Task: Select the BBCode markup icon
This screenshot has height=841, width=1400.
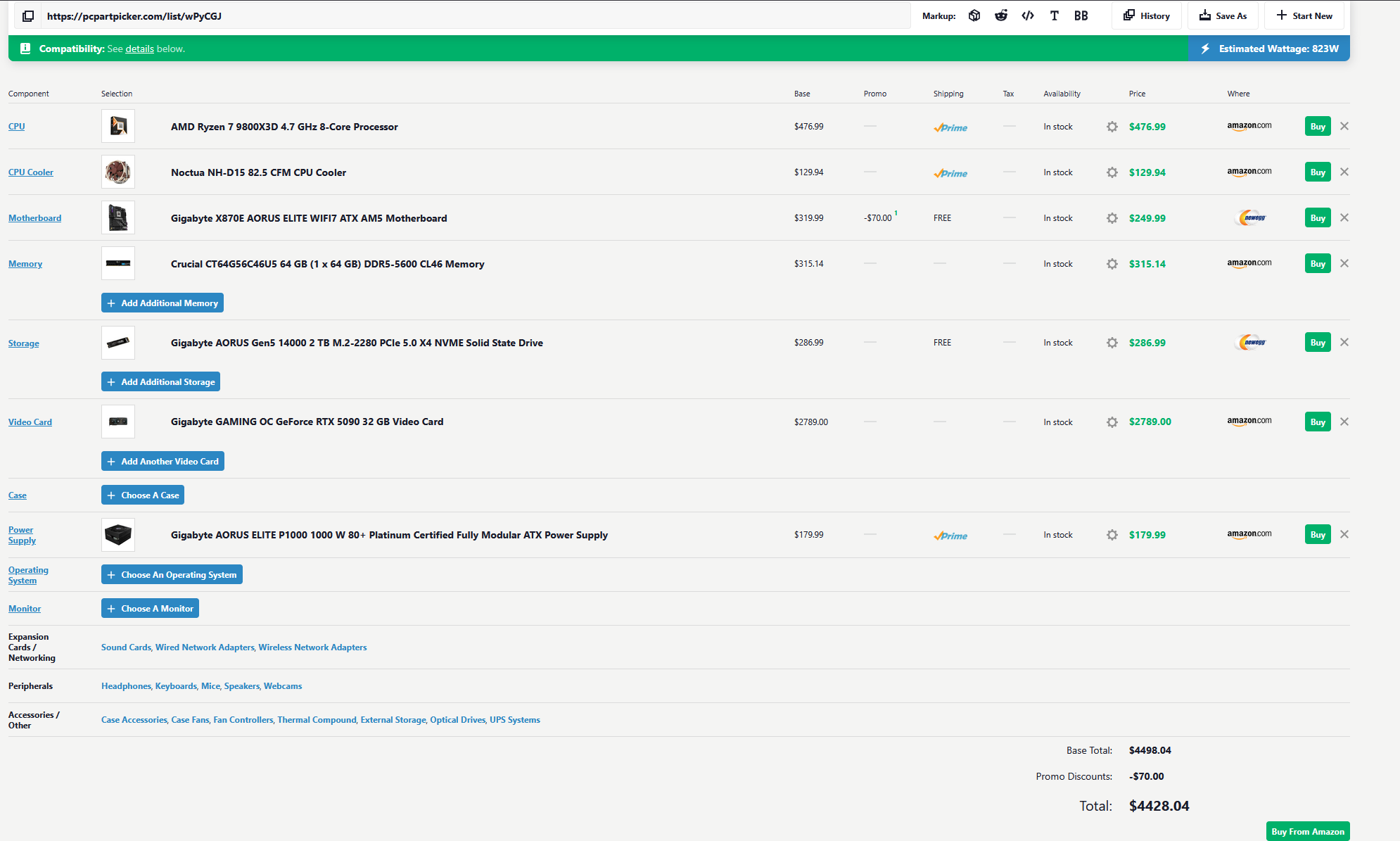Action: click(1081, 15)
